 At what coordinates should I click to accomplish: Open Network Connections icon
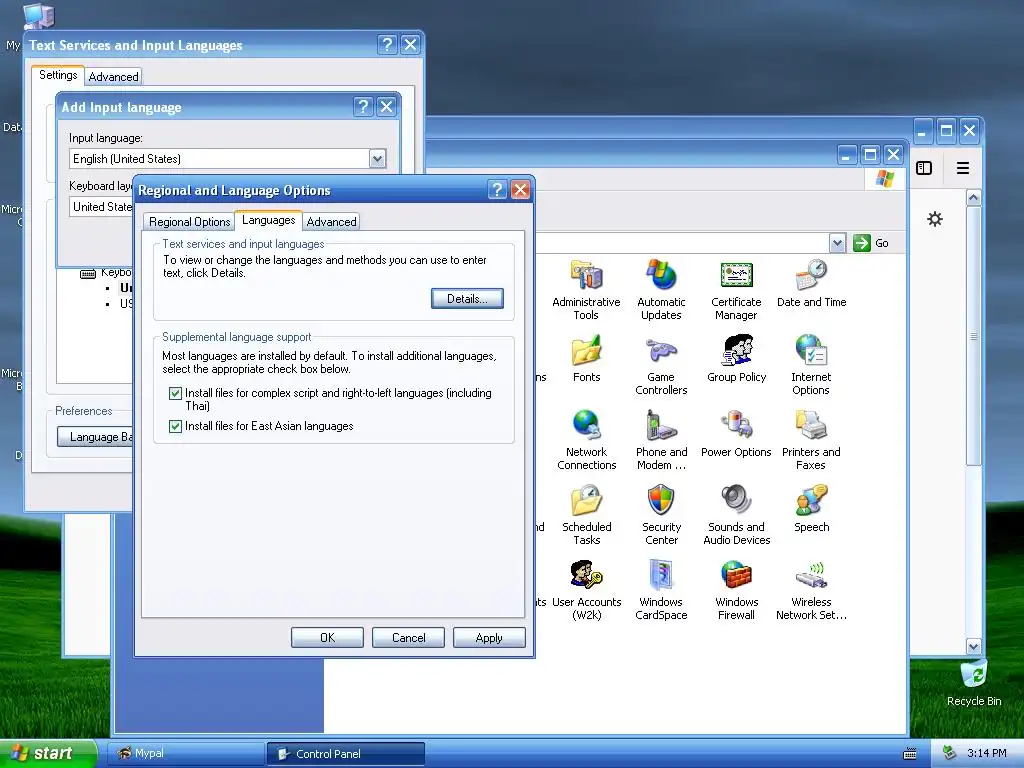click(586, 425)
